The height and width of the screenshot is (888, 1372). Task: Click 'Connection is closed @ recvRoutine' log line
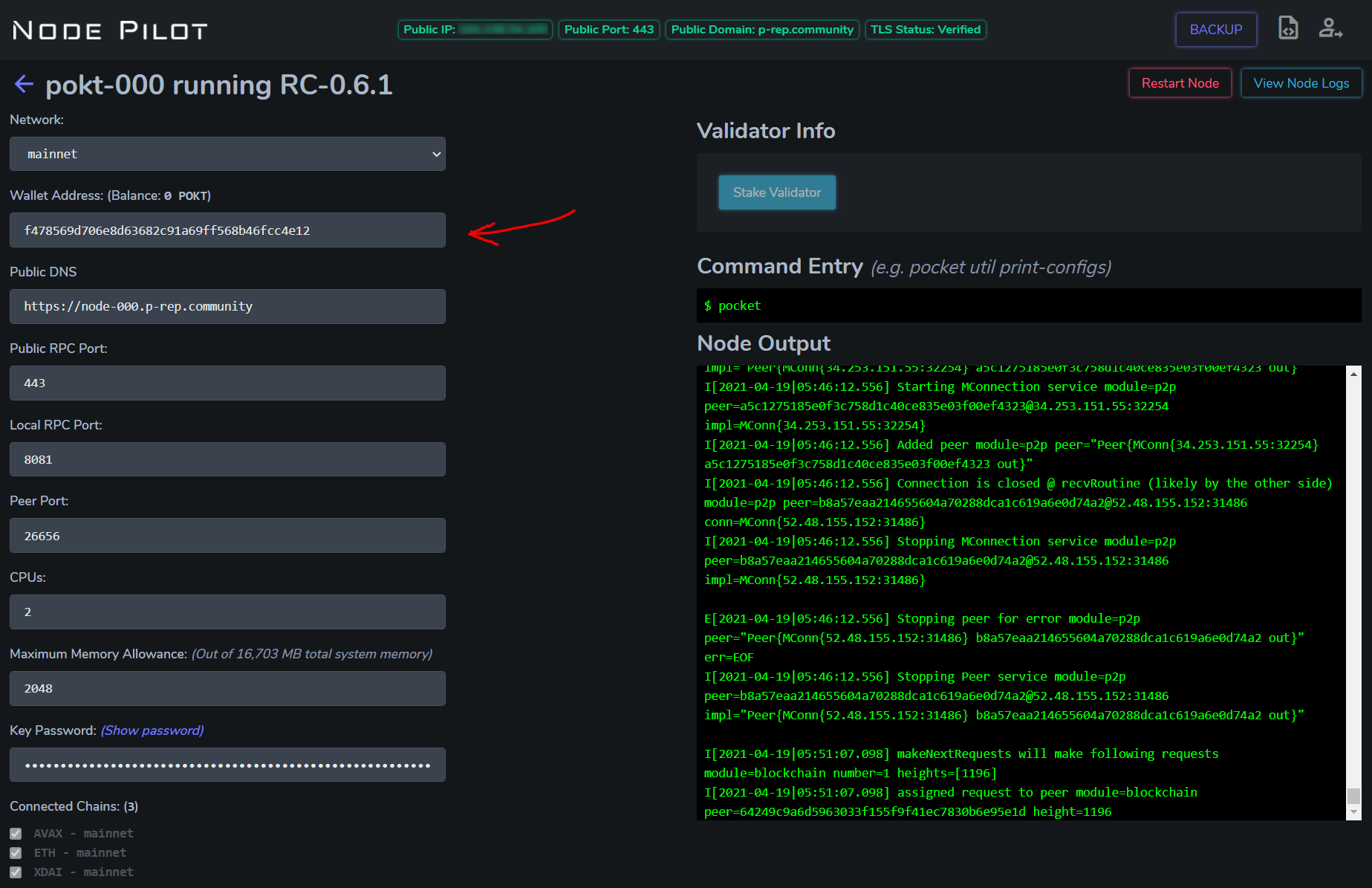coord(1018,484)
